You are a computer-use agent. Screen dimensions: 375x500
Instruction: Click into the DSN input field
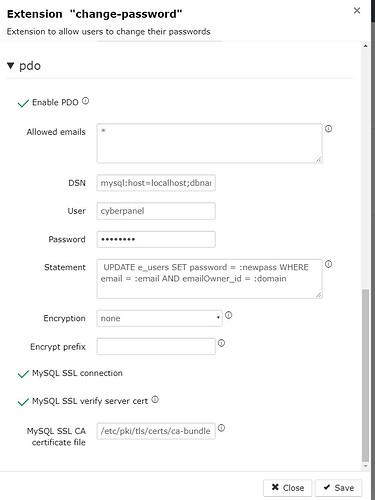156,183
